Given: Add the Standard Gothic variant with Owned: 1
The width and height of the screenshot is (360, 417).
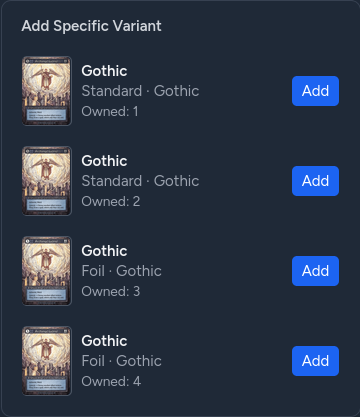Looking at the screenshot, I should pos(315,91).
